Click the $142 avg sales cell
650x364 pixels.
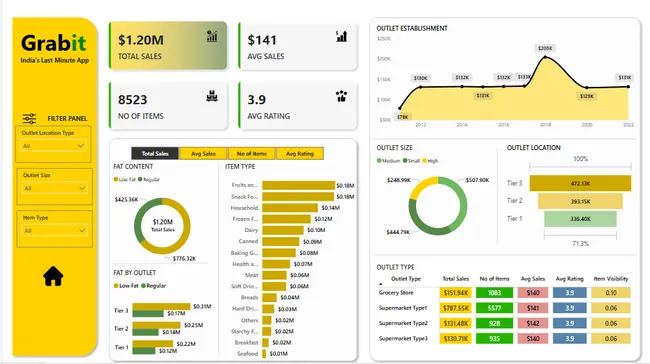pyautogui.click(x=533, y=323)
